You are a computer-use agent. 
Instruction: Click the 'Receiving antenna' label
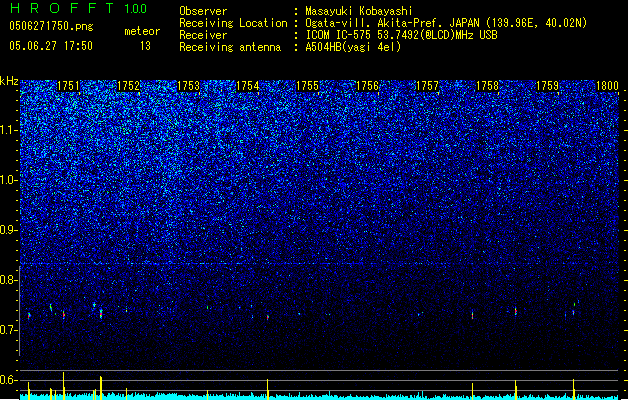click(230, 47)
